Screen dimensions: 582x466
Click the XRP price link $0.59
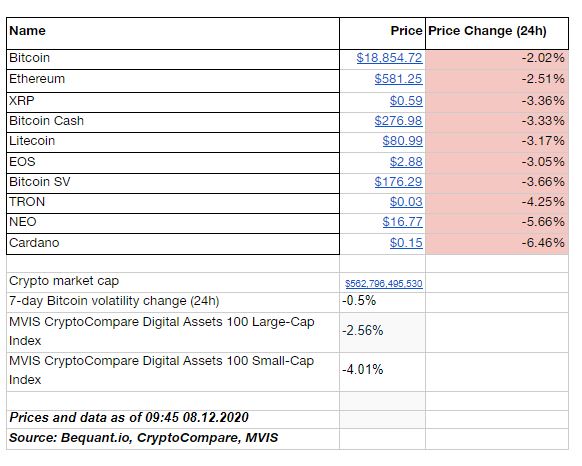406,101
